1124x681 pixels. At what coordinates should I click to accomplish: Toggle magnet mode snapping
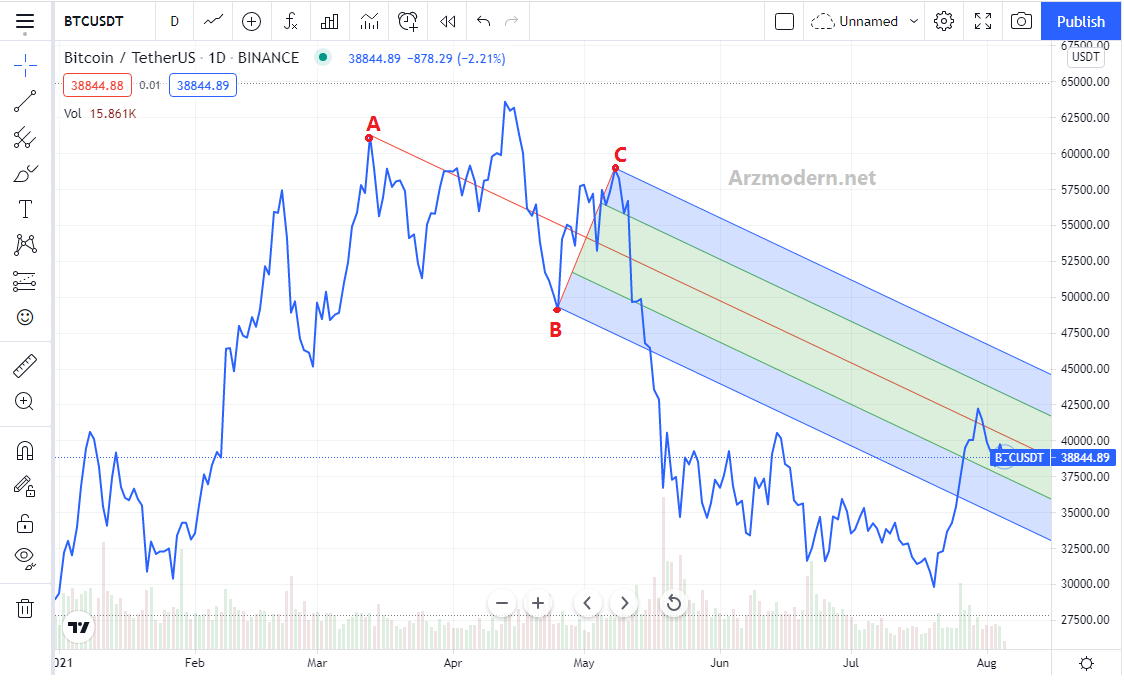coord(25,451)
